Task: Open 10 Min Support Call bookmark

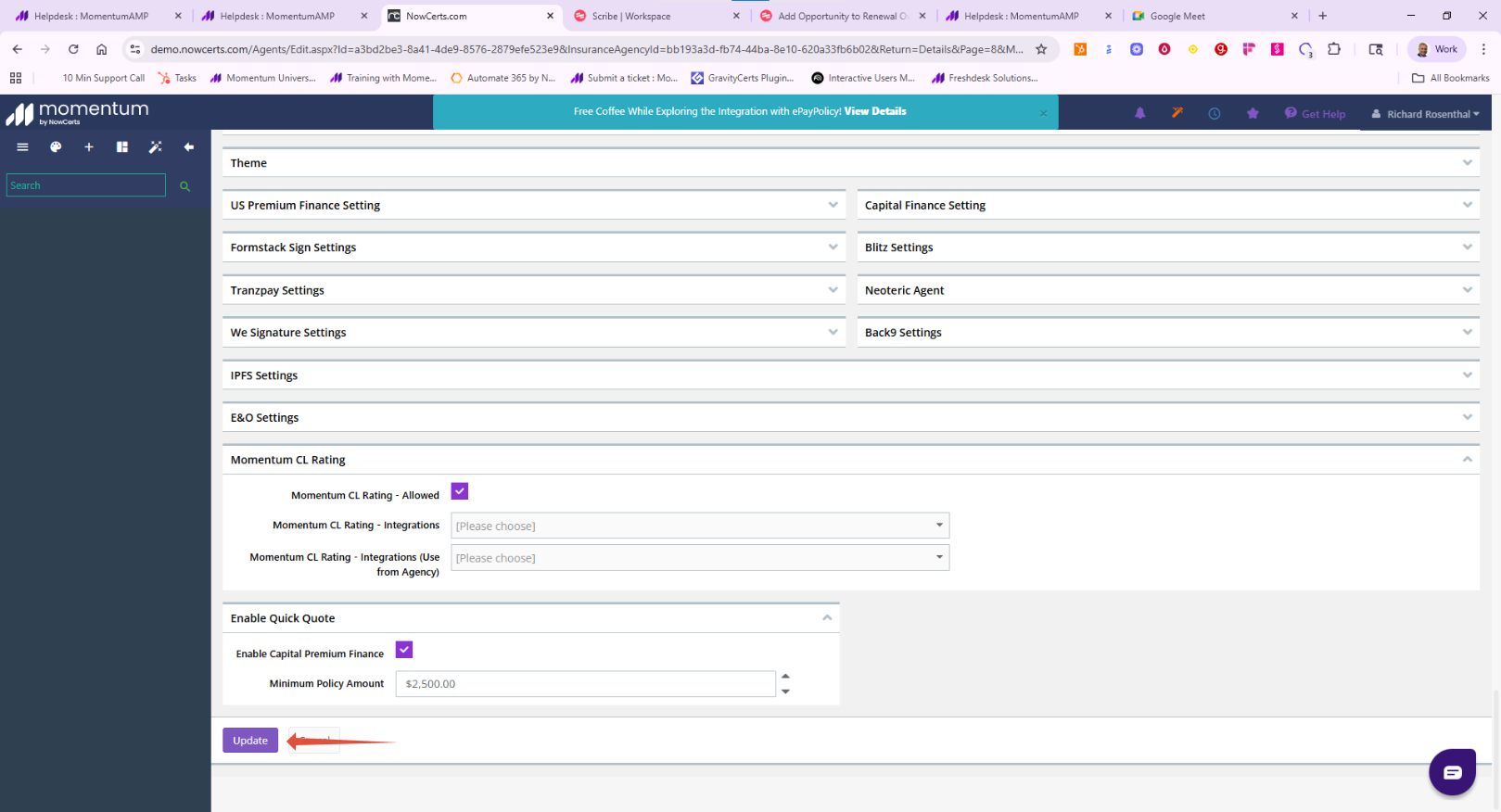Action: coord(103,78)
